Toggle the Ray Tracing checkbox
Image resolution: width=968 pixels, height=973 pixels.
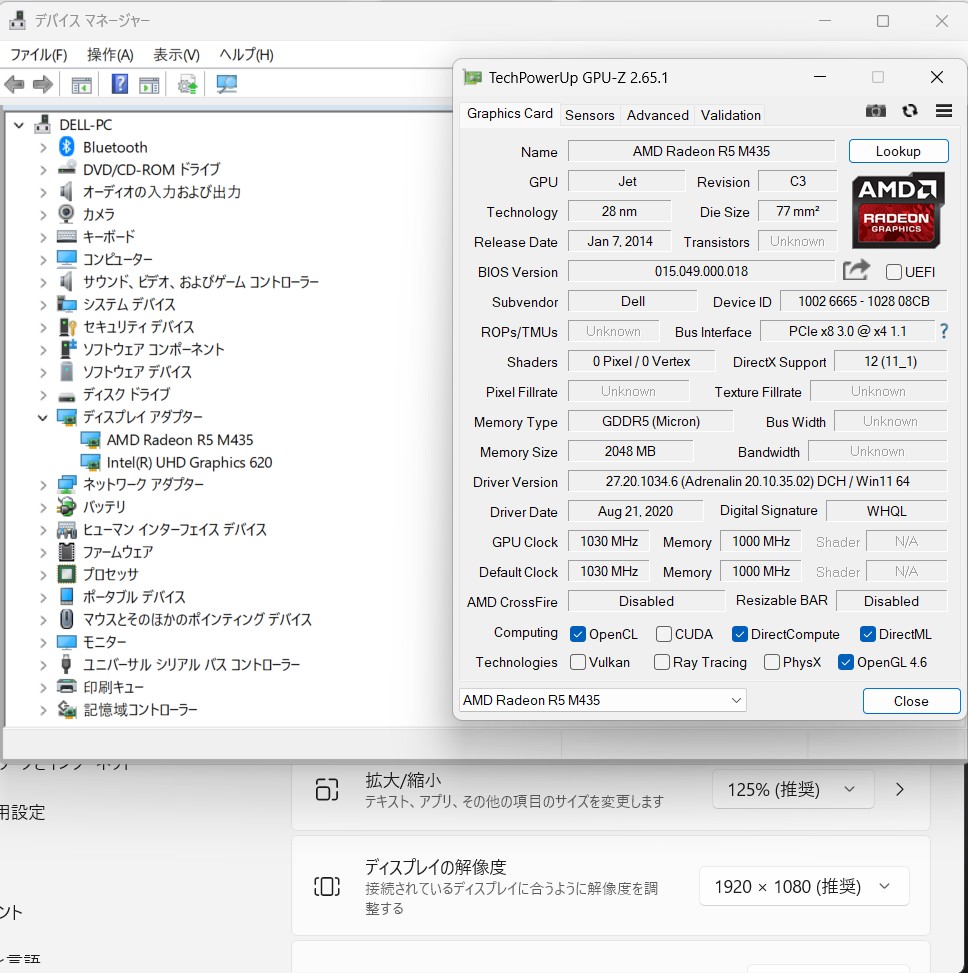661,662
